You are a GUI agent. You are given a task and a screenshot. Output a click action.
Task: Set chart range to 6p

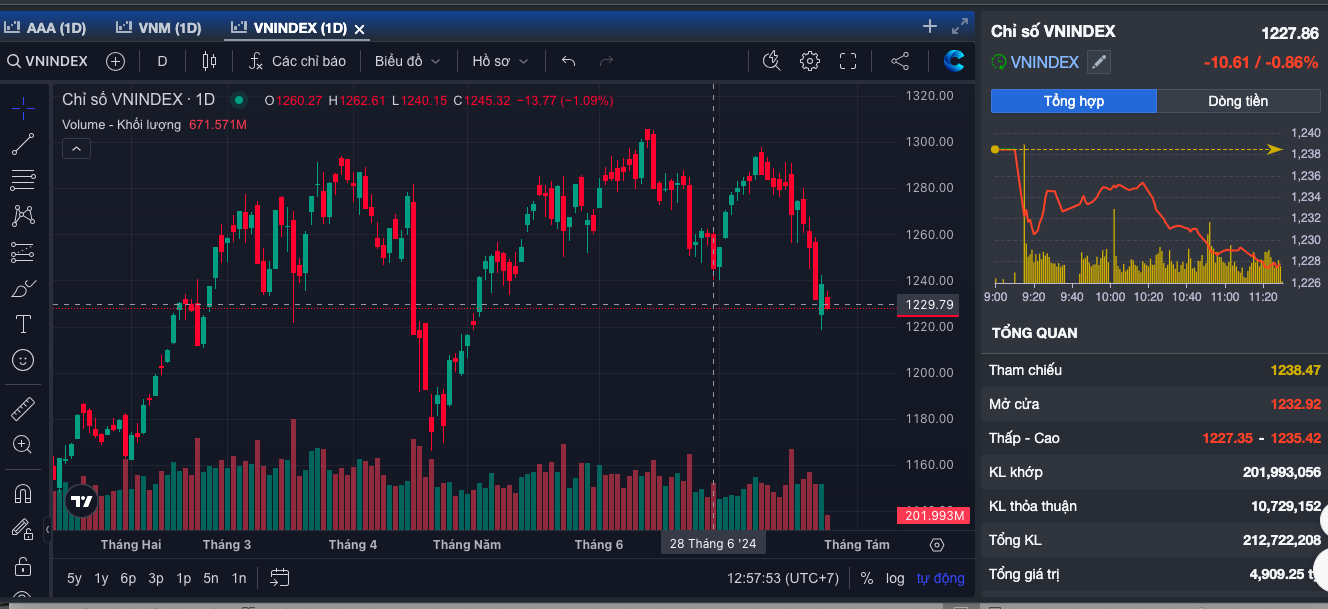pyautogui.click(x=128, y=578)
